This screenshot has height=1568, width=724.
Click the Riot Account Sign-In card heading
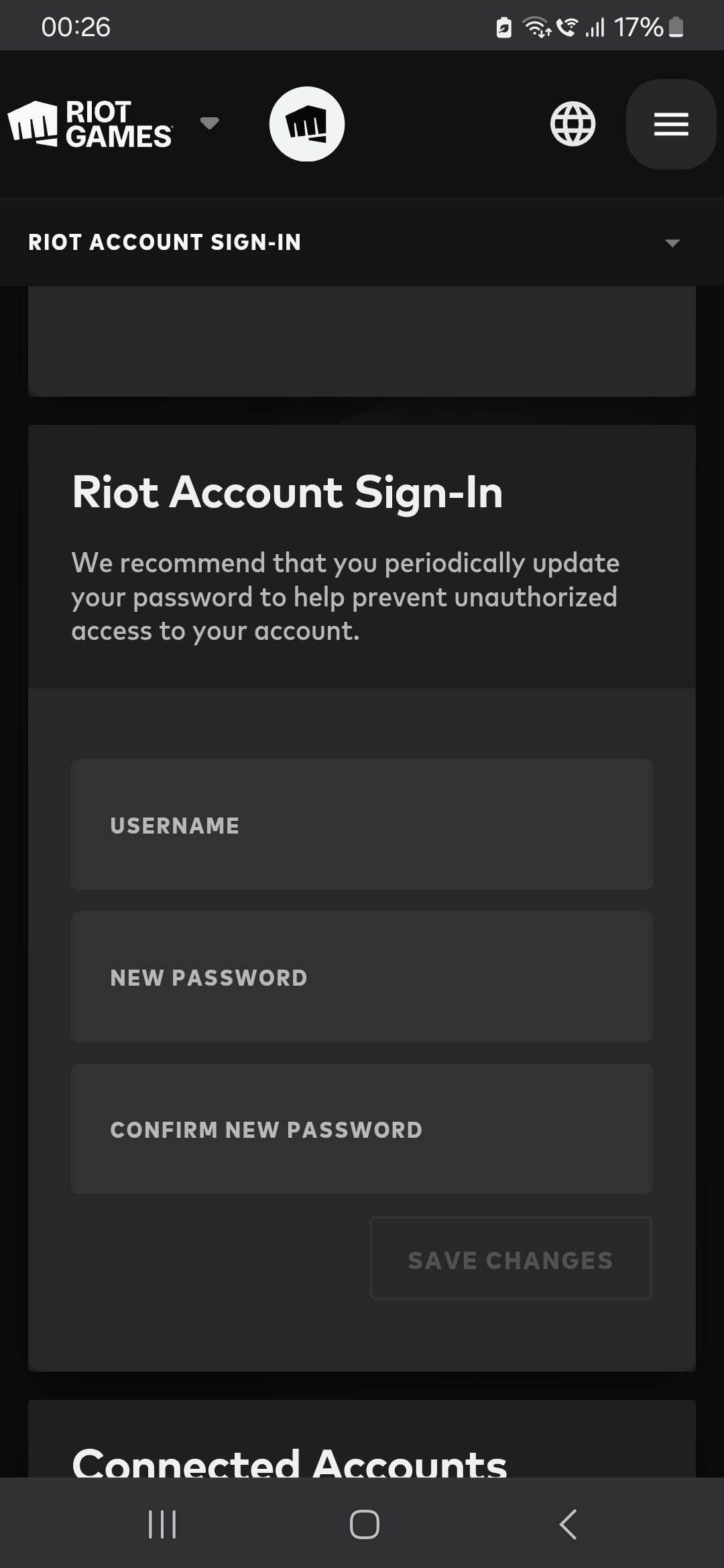click(x=288, y=493)
